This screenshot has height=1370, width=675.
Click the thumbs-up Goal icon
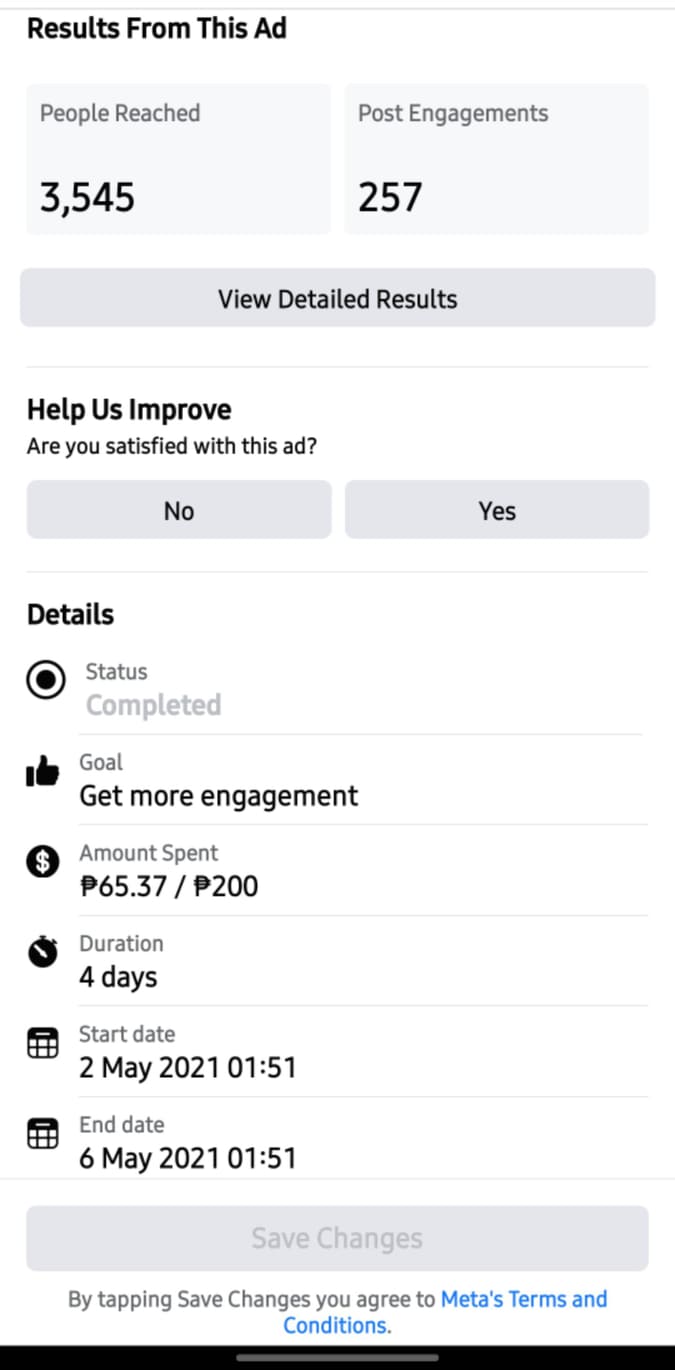coord(42,772)
